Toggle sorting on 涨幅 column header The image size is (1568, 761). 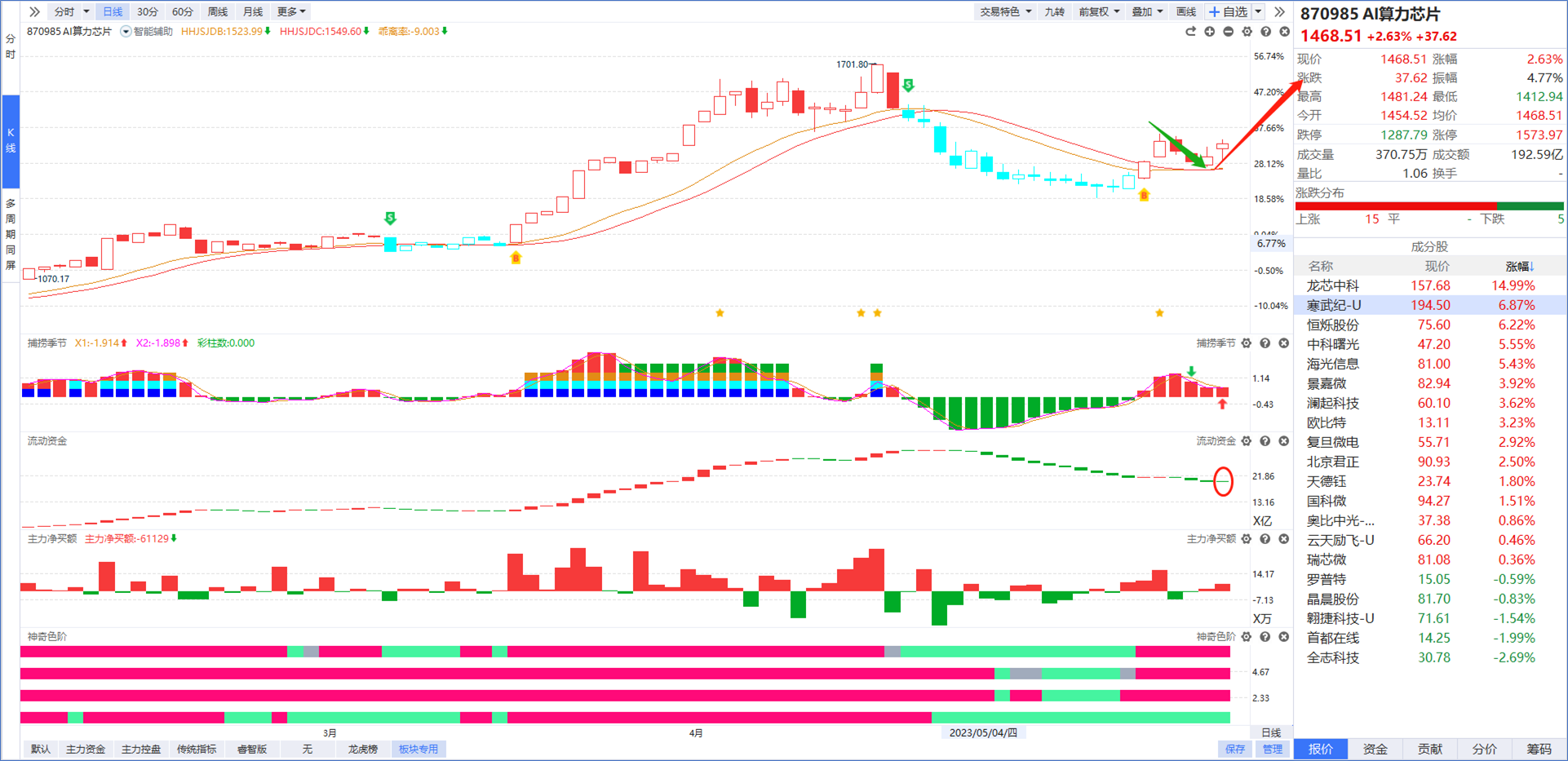[1519, 266]
